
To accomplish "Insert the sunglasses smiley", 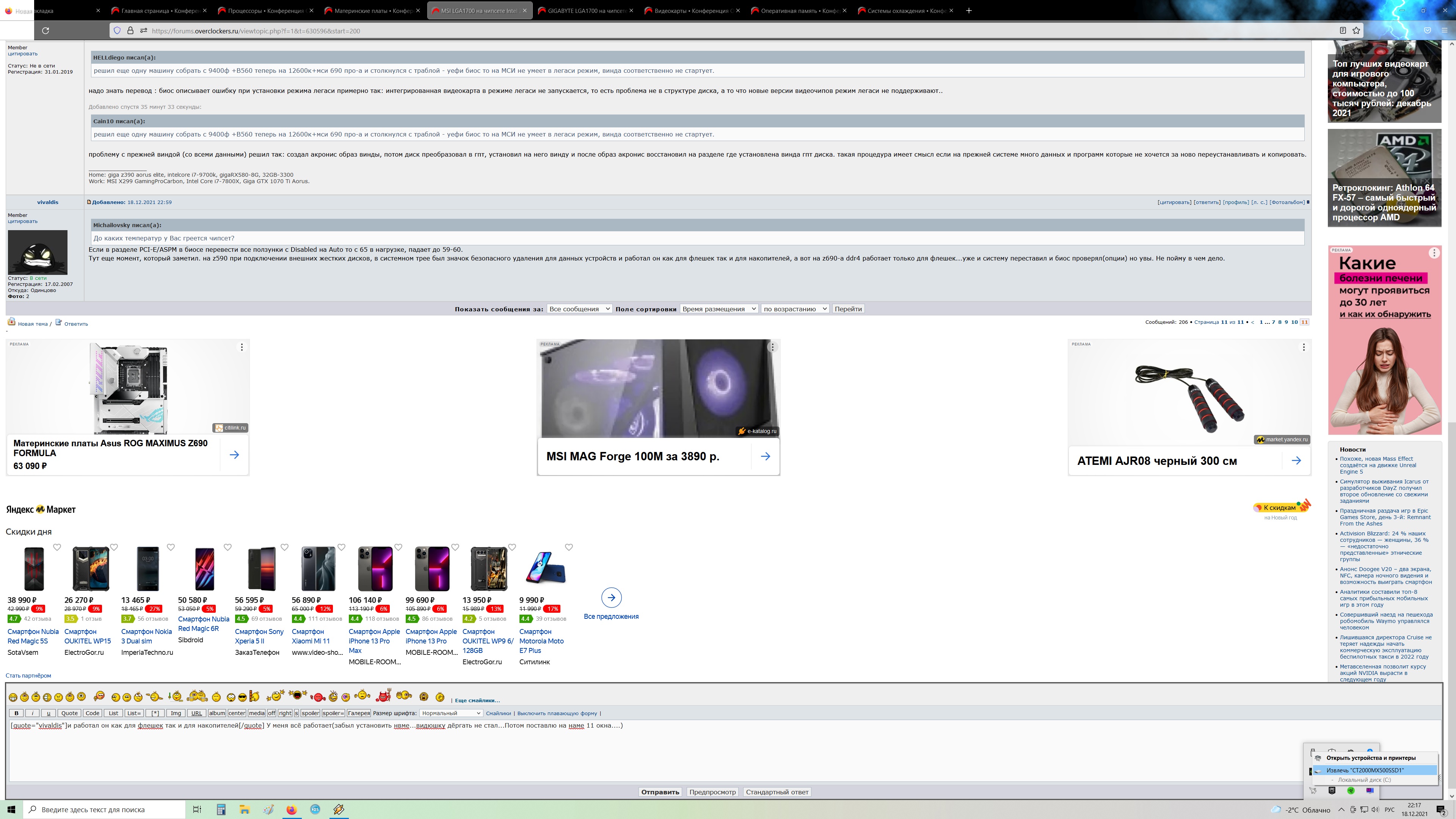I will [243, 697].
